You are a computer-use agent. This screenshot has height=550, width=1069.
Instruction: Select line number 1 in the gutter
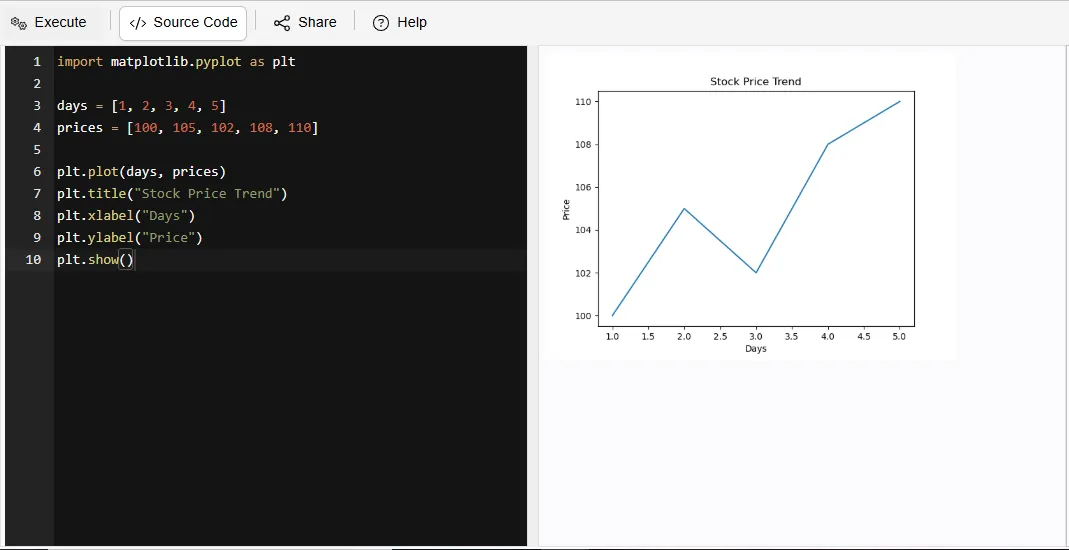(37, 61)
